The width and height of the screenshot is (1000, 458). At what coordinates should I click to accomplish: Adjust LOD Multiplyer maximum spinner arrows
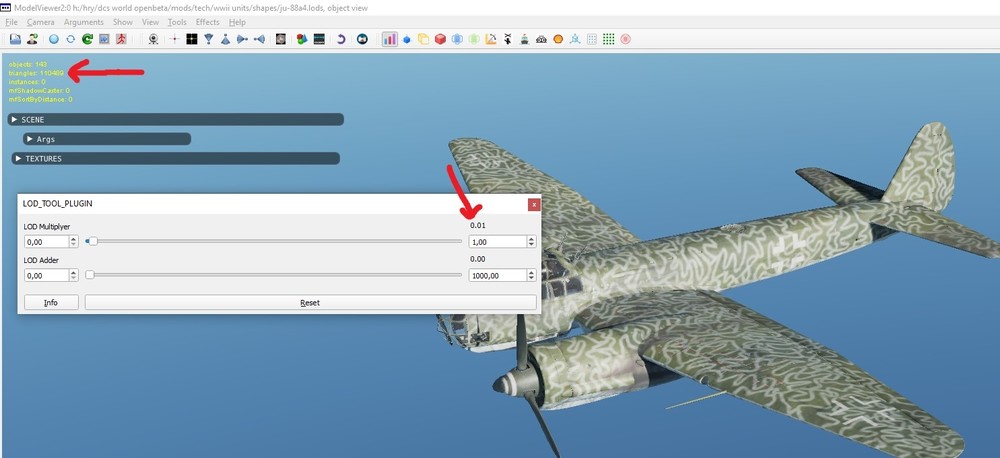pos(531,242)
